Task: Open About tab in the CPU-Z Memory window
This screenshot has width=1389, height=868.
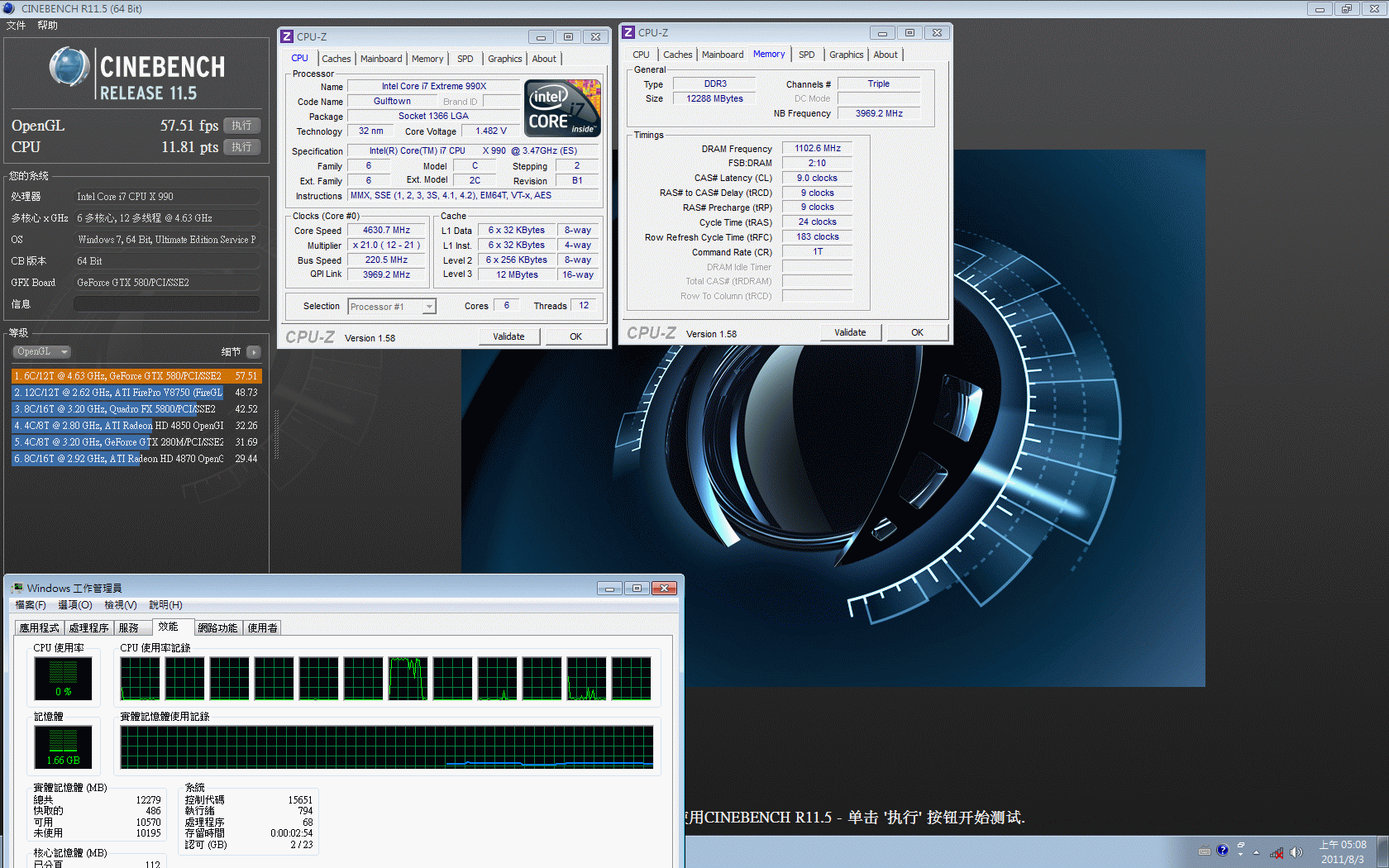Action: pyautogui.click(x=885, y=55)
